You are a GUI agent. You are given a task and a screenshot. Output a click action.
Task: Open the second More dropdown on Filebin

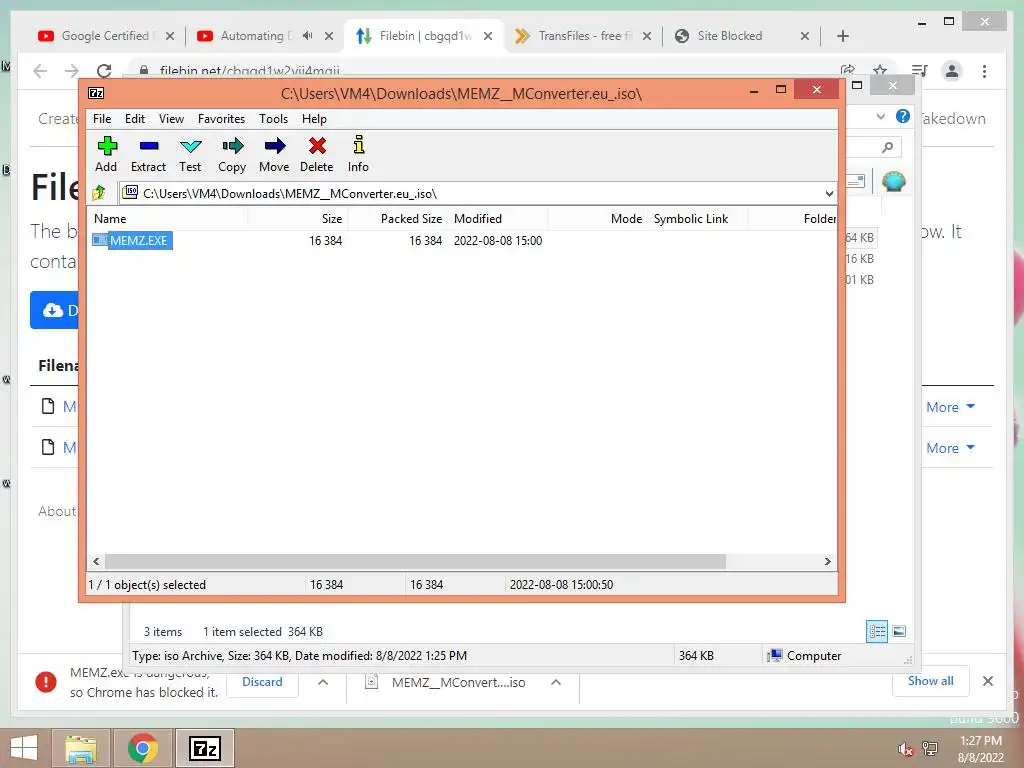tap(950, 448)
